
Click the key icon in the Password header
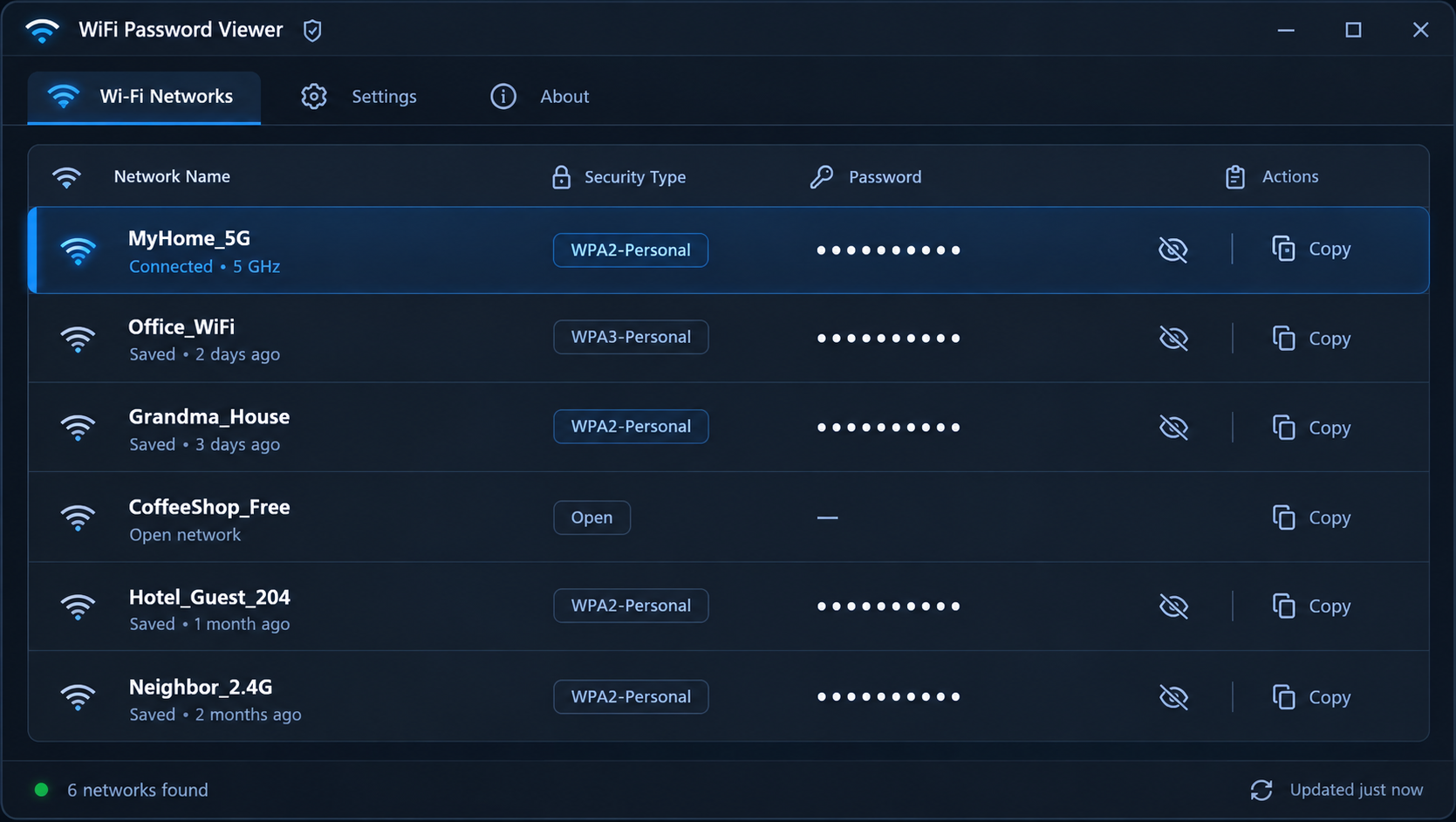[821, 177]
